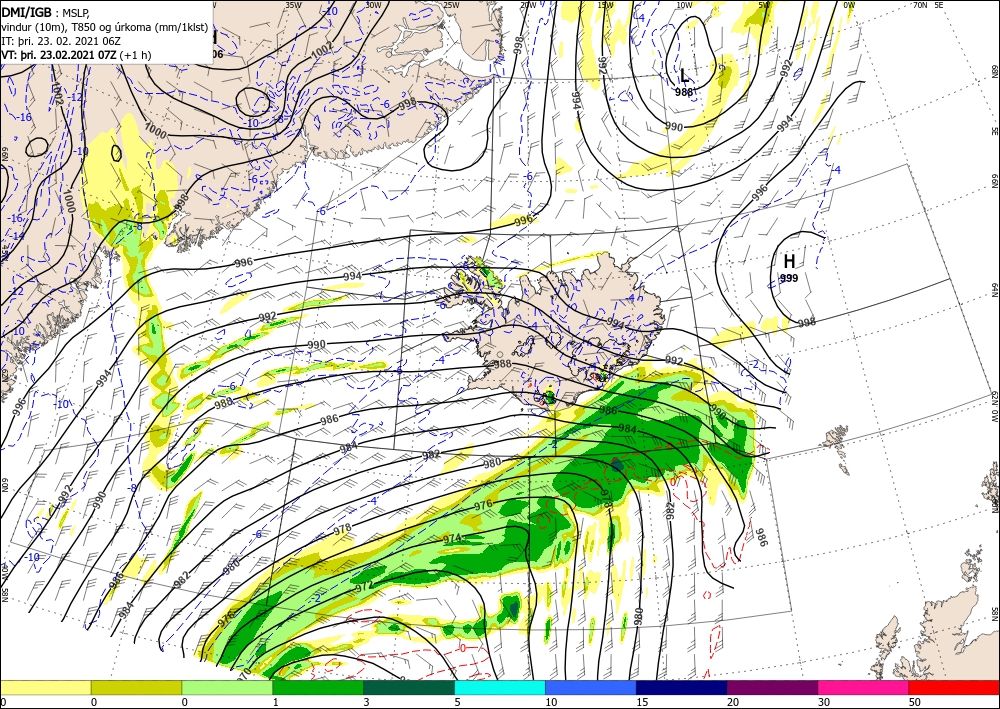
Task: Click the H high-pressure center marker
Action: (789, 261)
